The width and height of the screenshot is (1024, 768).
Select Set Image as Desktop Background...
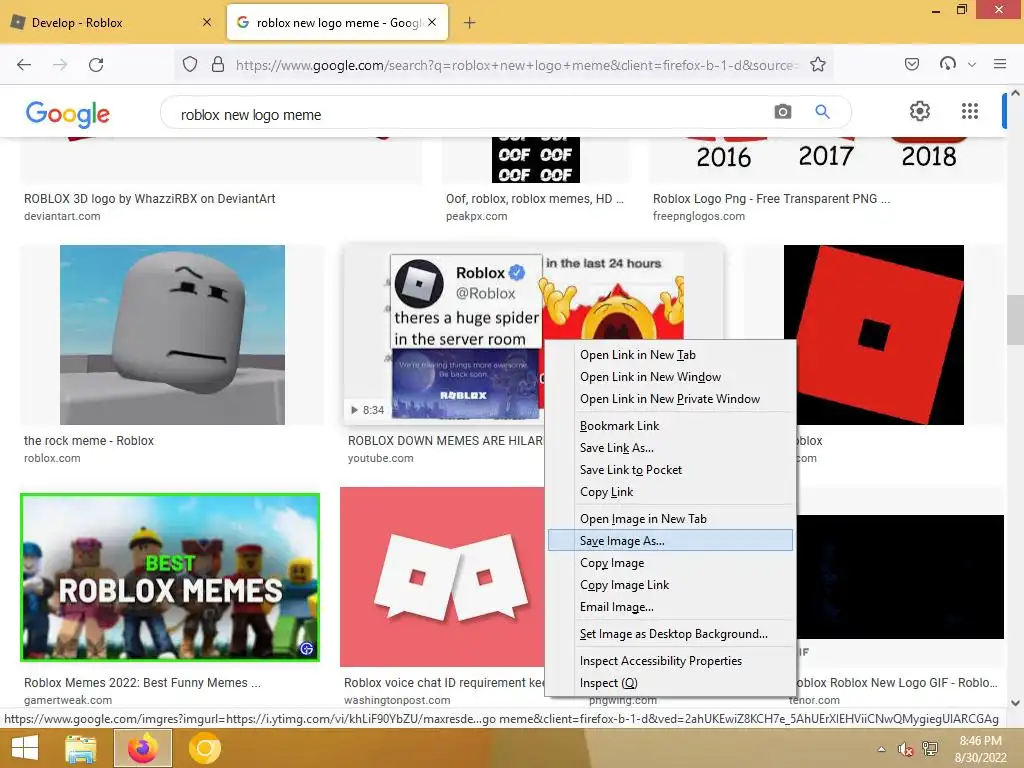pyautogui.click(x=671, y=634)
